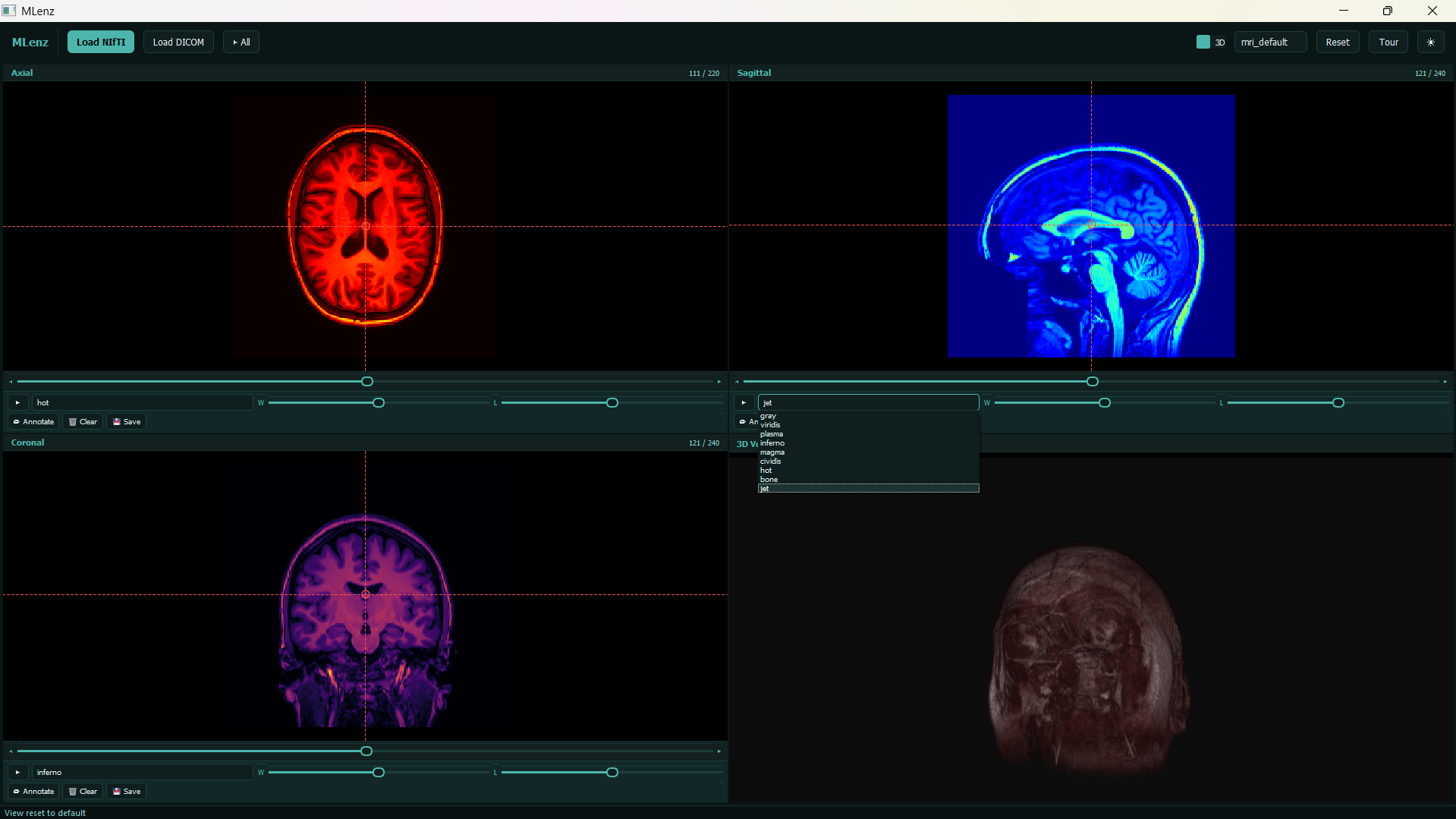
Task: Maximize or restore the MLenz window
Action: pos(1387,11)
